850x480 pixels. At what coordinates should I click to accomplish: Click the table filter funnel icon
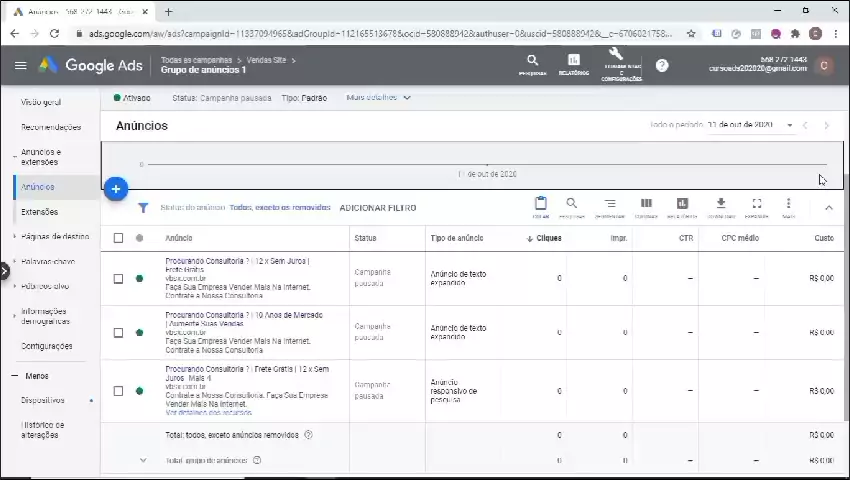[143, 208]
